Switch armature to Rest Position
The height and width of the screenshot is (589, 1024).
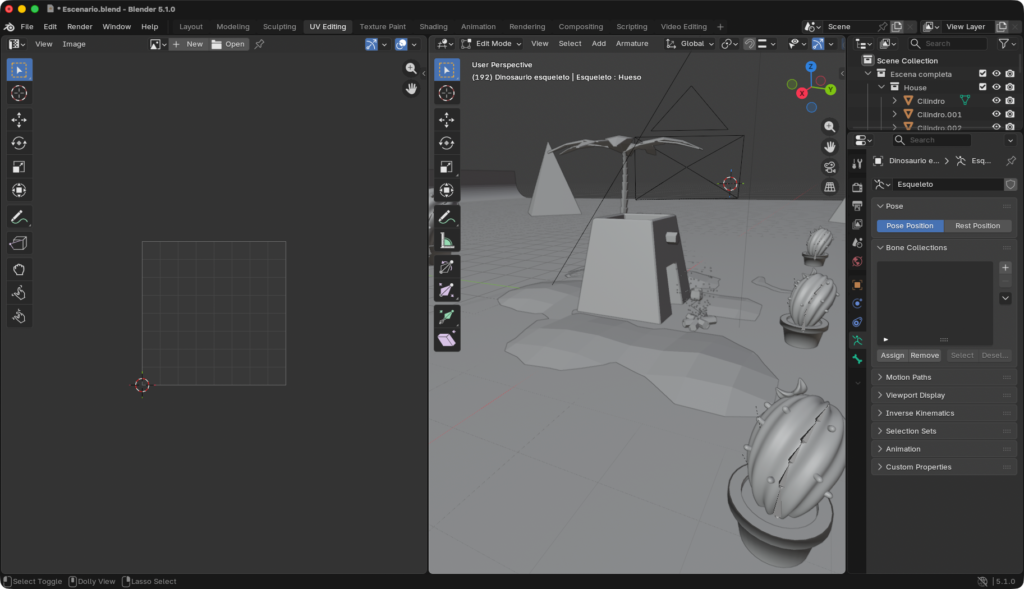point(977,226)
